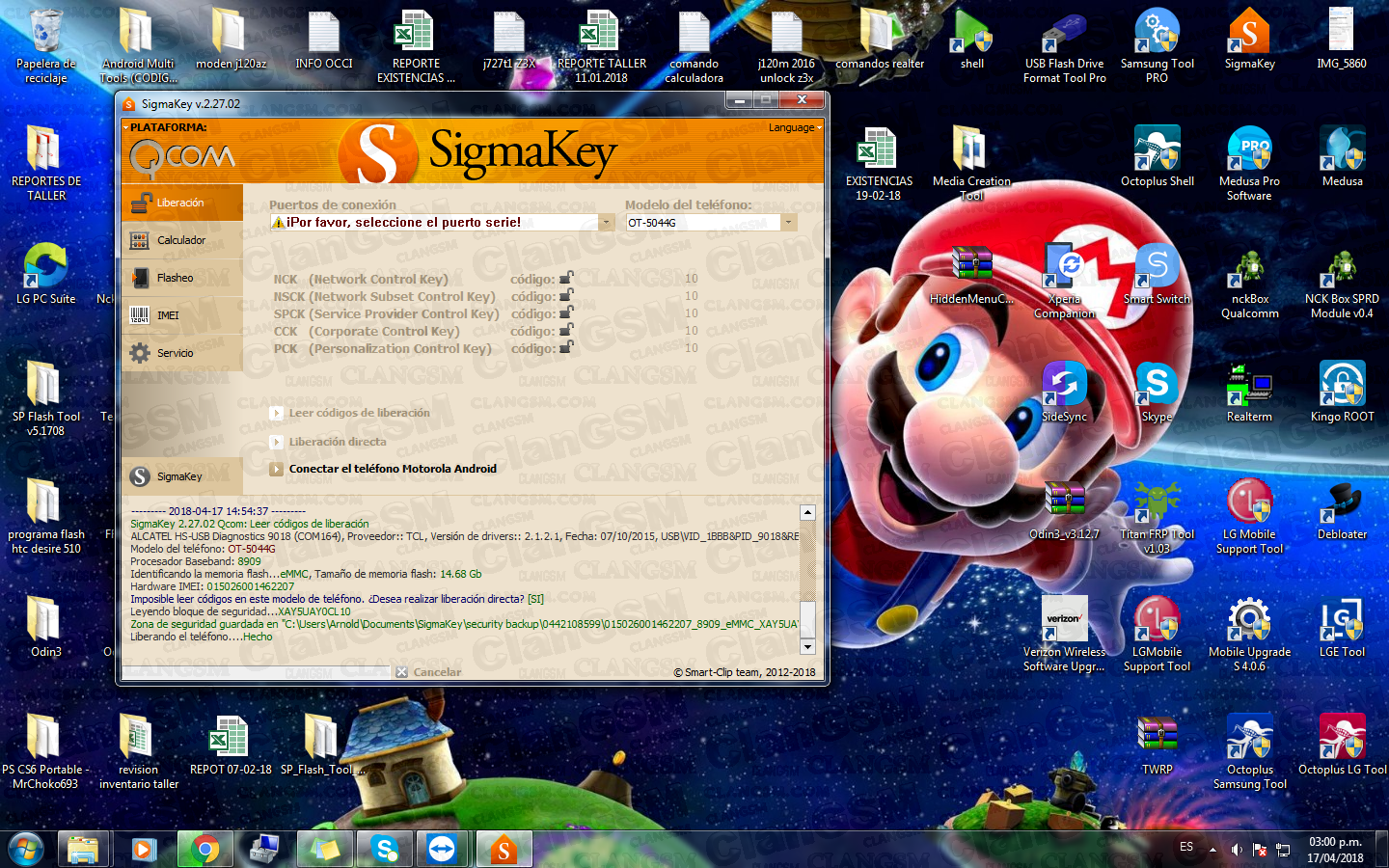Open the Servicio tab
Viewport: 1389px width, 868px height.
pyautogui.click(x=182, y=353)
